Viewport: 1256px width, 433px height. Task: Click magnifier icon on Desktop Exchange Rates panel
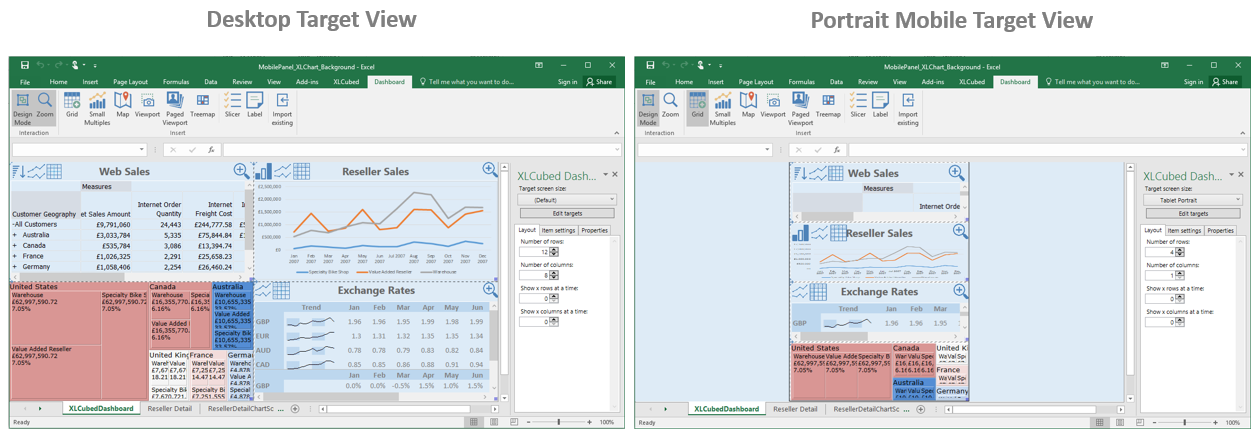(x=490, y=289)
